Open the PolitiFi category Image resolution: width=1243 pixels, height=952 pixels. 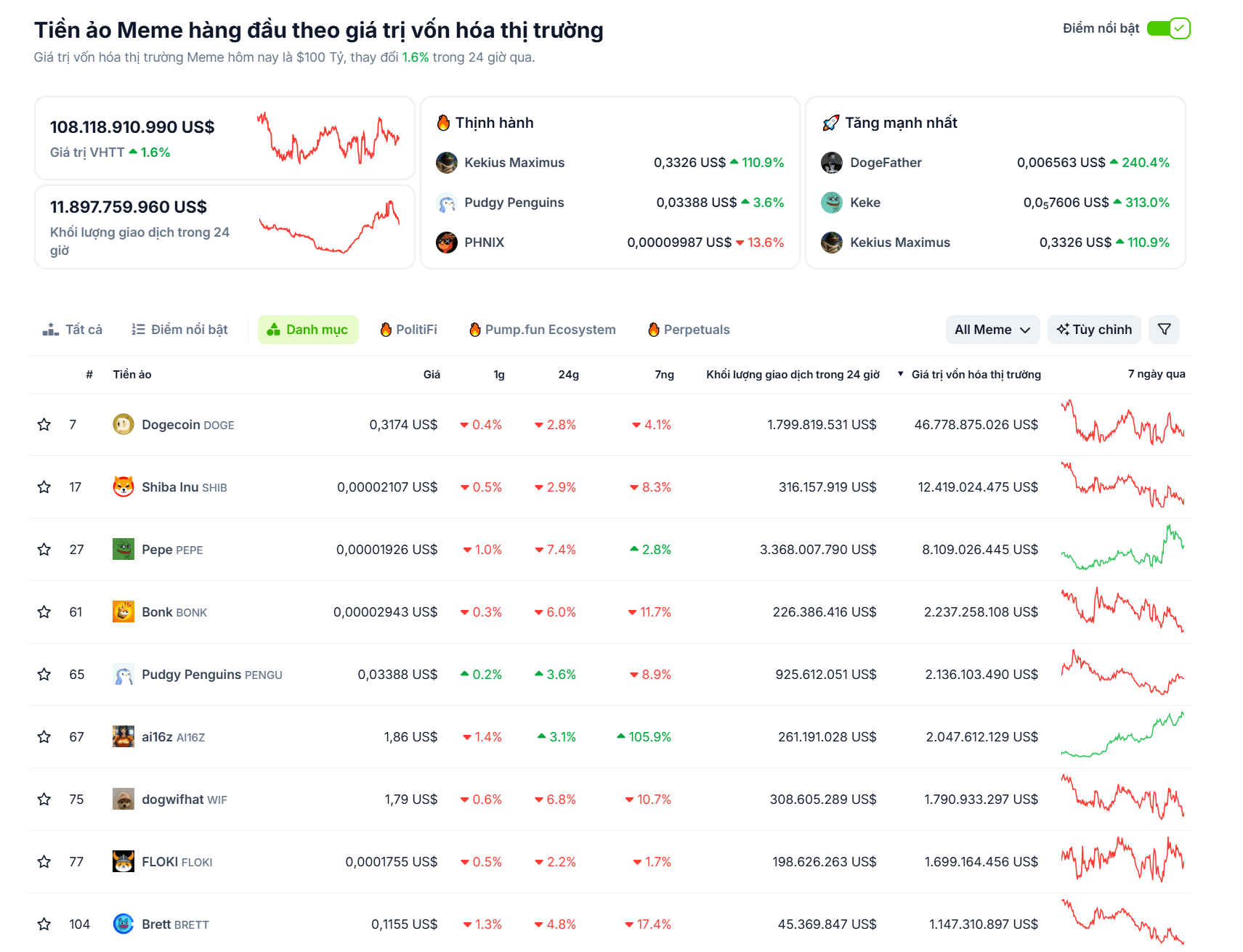[x=408, y=330]
